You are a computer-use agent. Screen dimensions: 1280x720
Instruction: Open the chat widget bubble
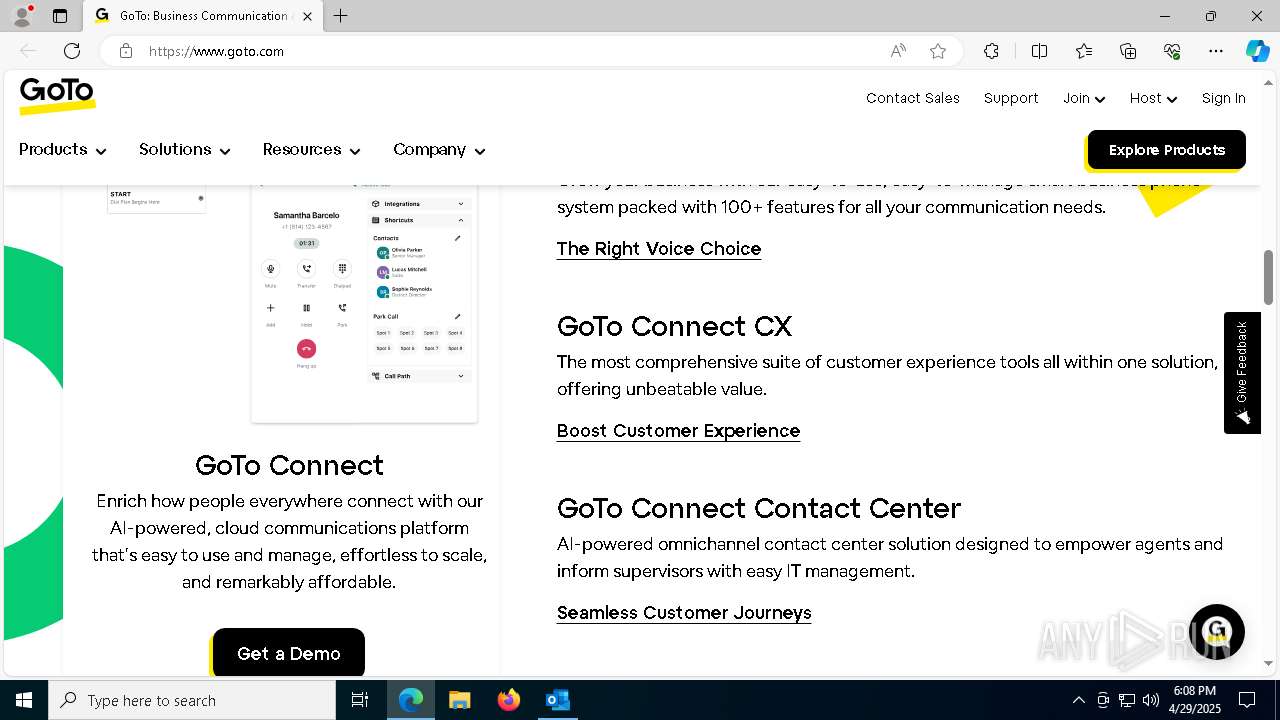[x=1216, y=631]
